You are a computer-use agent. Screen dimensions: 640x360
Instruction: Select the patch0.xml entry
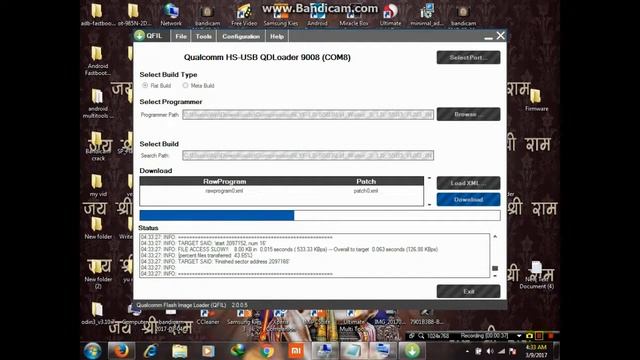click(366, 191)
